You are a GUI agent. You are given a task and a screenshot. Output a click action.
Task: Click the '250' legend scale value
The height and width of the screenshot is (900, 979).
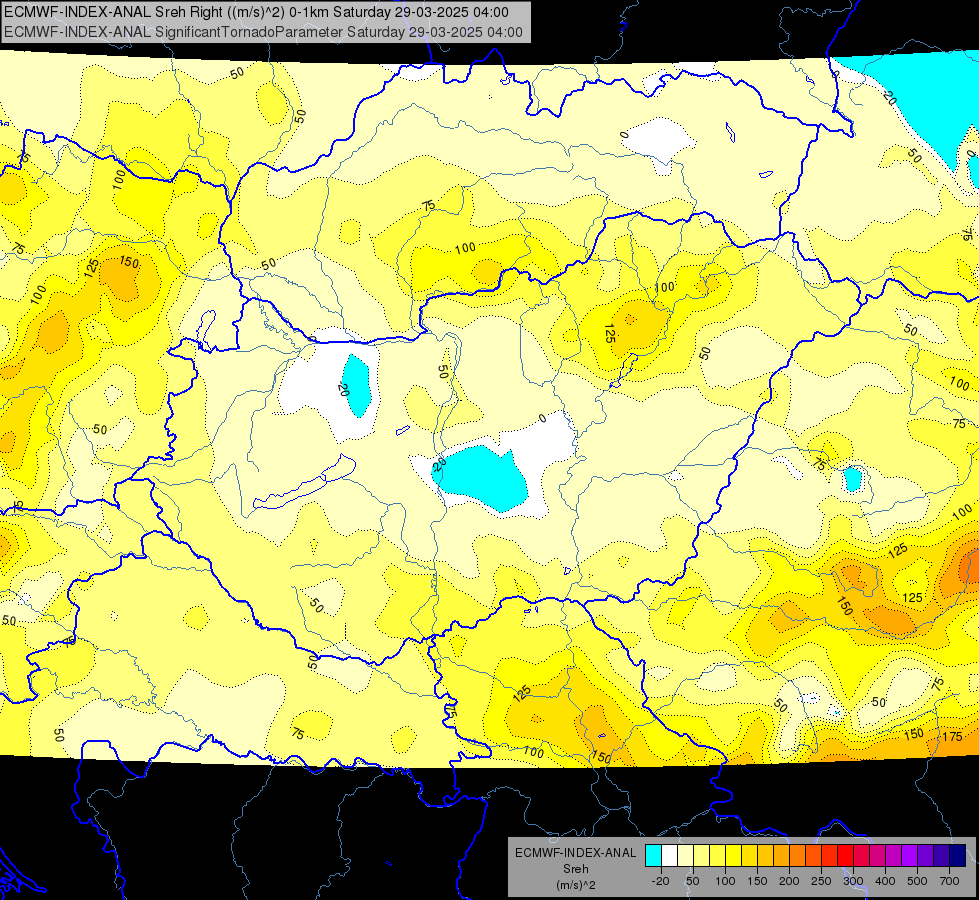821,881
